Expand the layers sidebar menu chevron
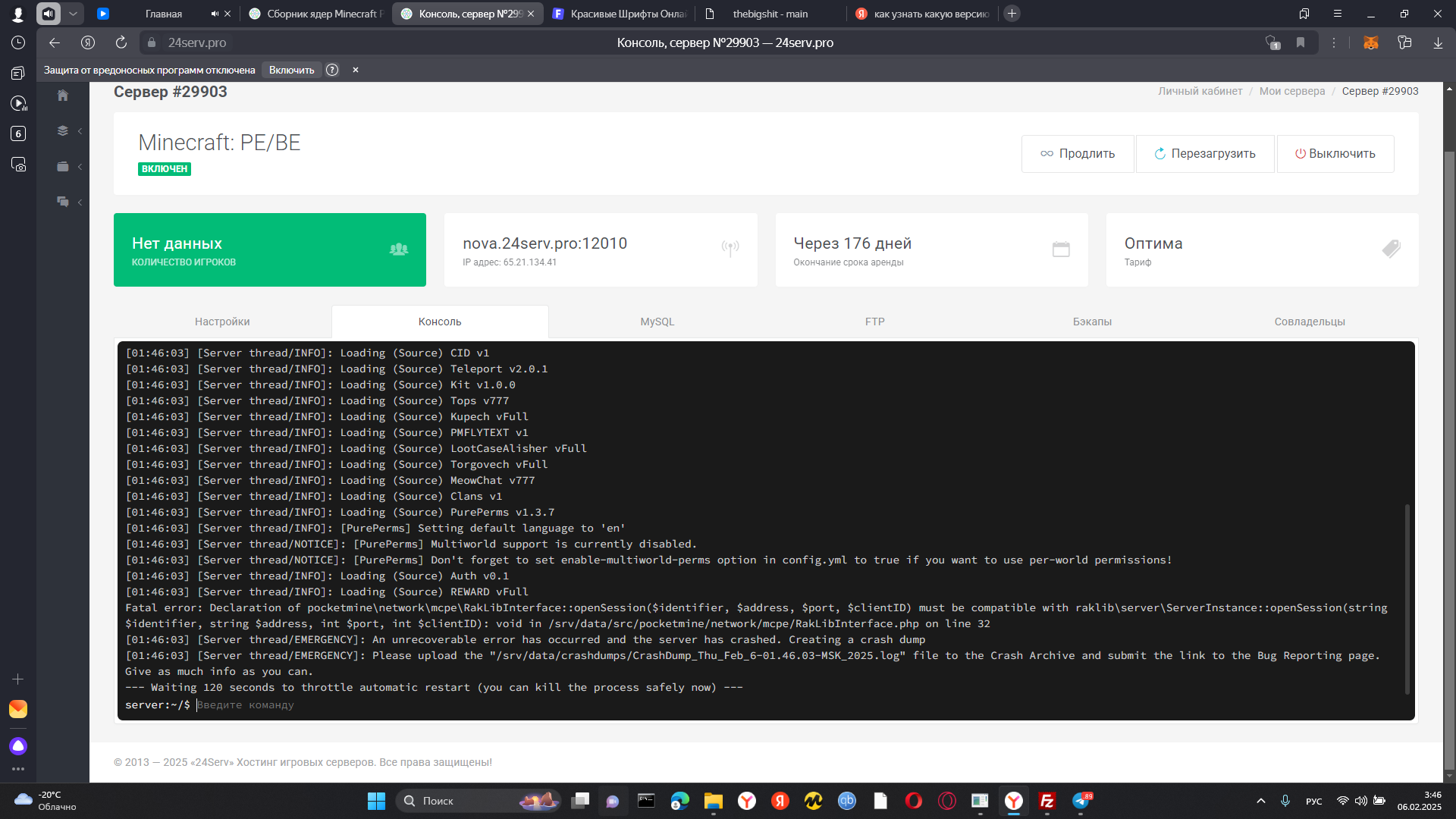 (x=80, y=131)
